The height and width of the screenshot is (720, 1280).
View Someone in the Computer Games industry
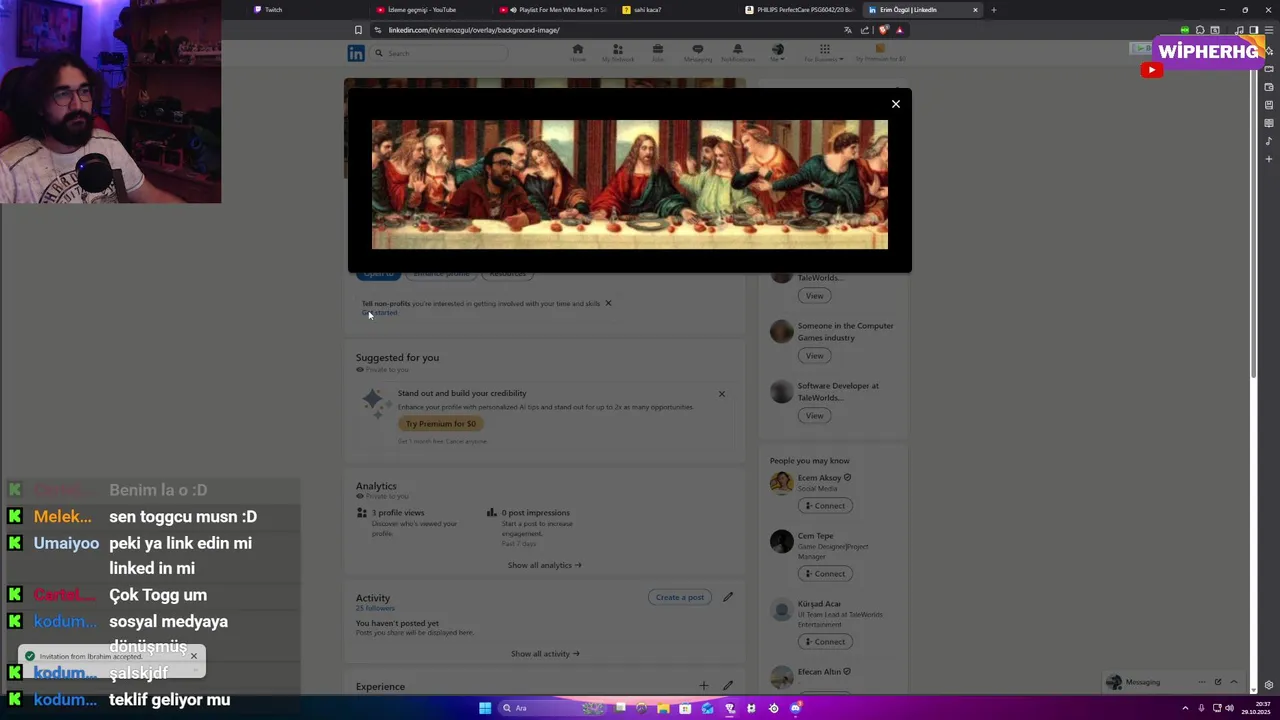815,356
